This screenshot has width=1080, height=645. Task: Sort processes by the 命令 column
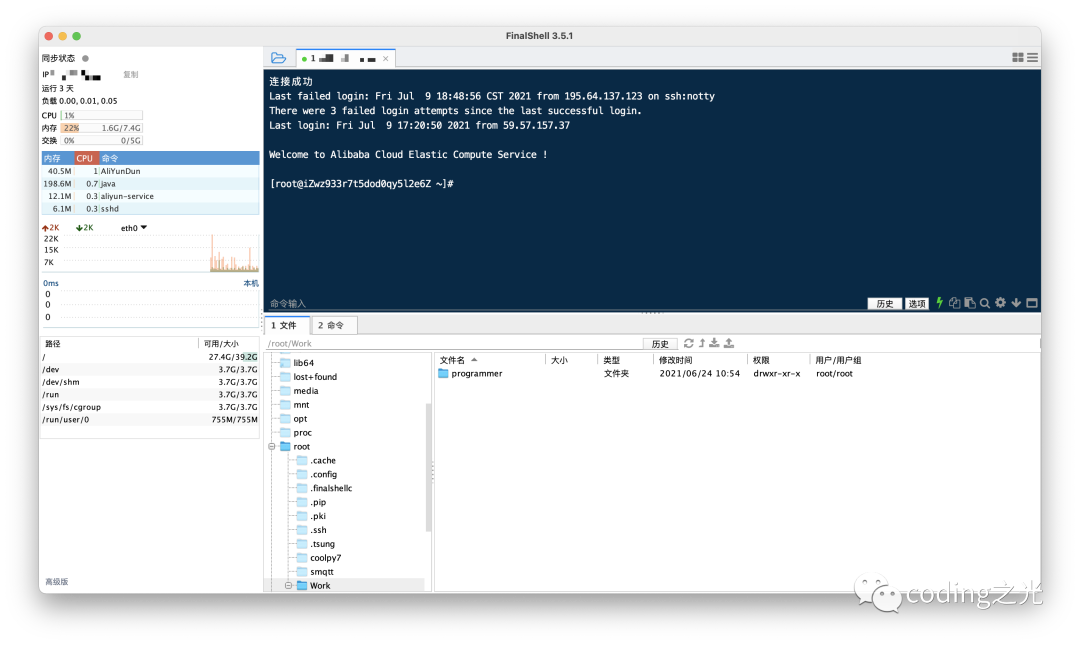pos(179,158)
